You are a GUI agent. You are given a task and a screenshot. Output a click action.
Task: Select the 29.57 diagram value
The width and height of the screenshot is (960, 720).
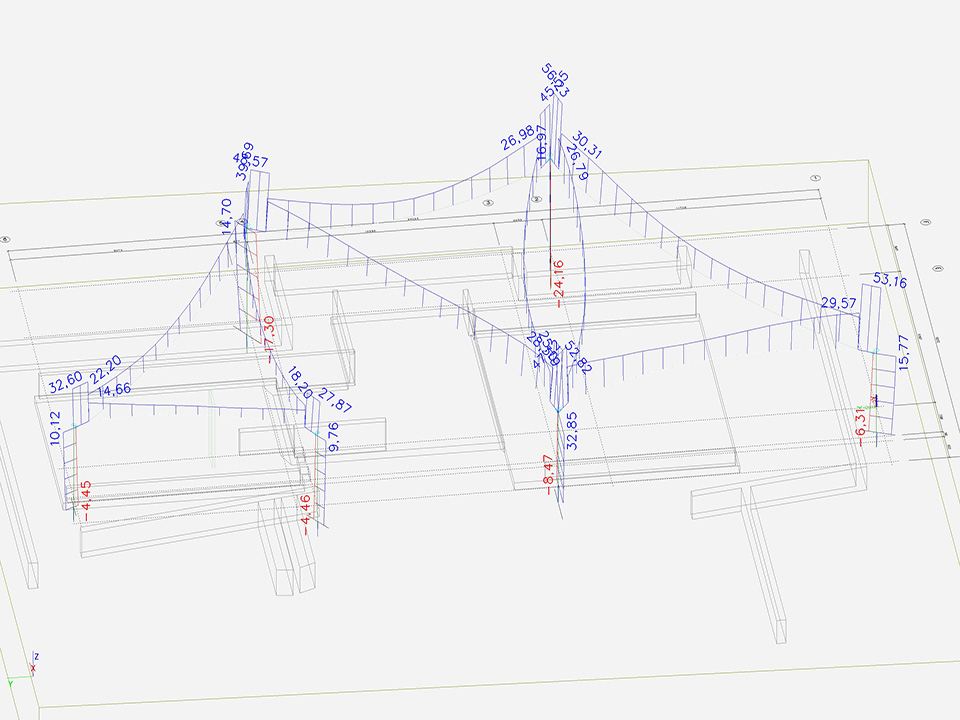coord(841,302)
